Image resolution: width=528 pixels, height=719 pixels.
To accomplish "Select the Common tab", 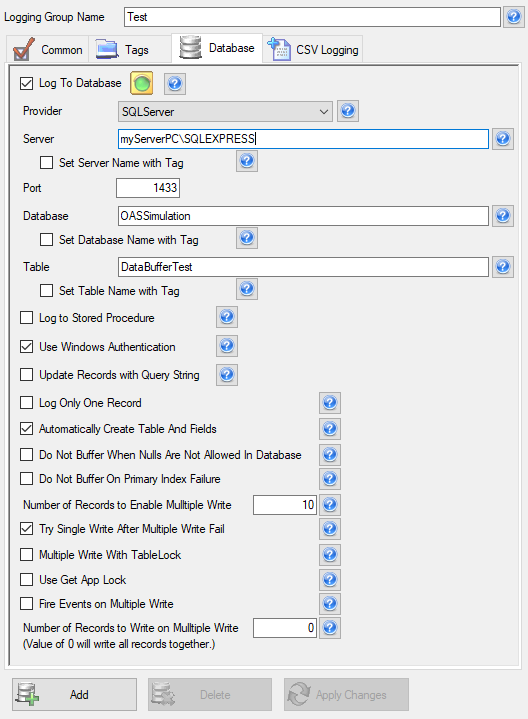I will coord(48,50).
